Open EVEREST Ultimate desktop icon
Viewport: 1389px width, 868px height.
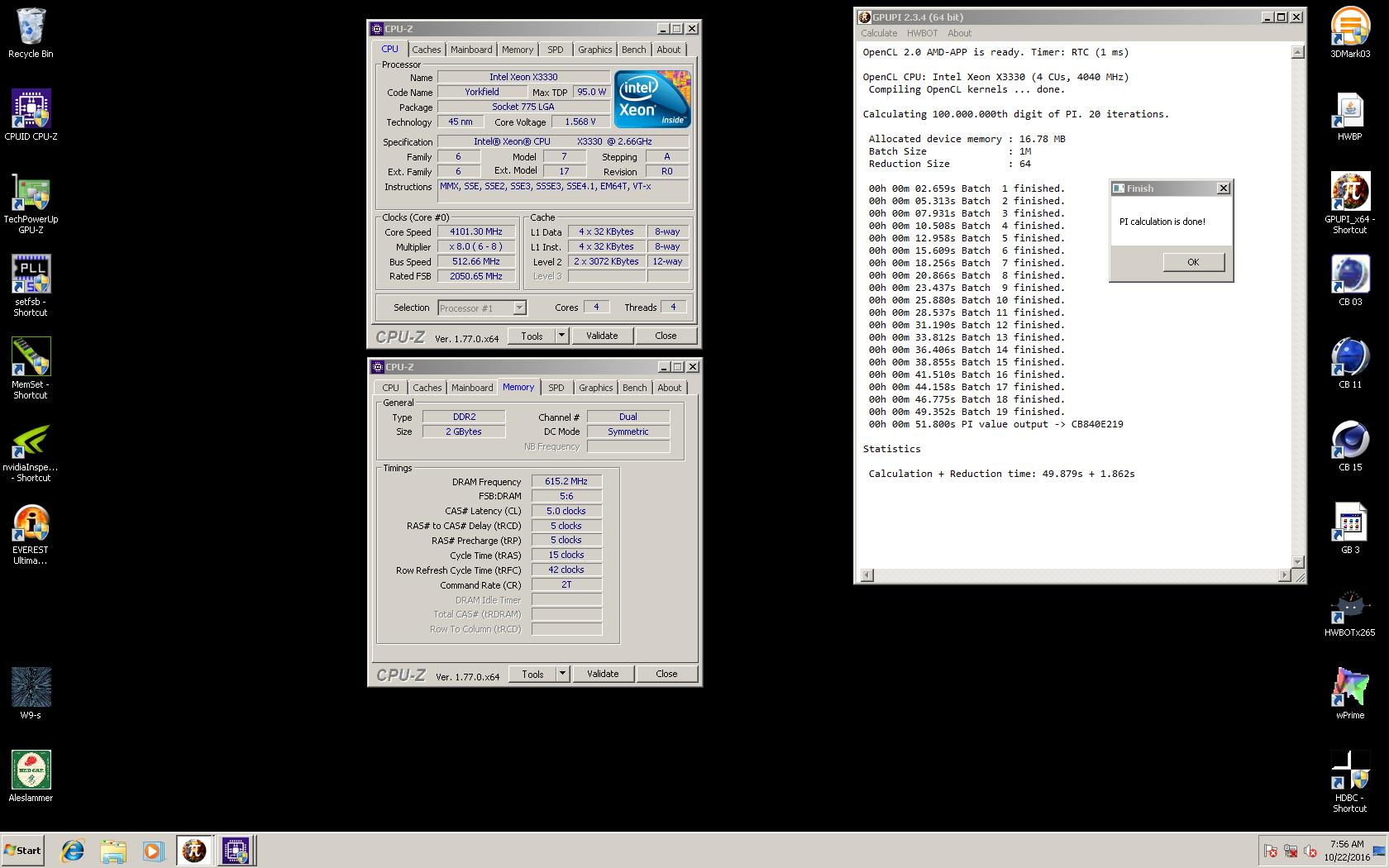click(x=31, y=534)
